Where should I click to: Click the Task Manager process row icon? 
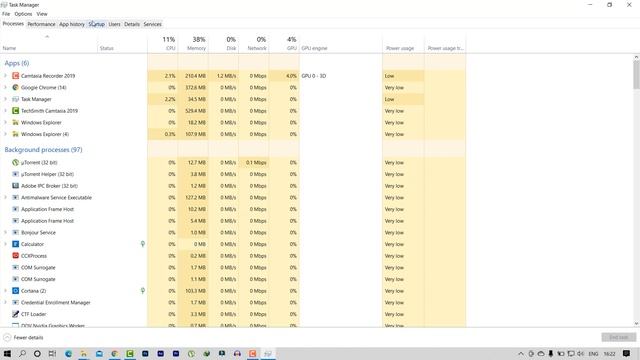point(16,99)
